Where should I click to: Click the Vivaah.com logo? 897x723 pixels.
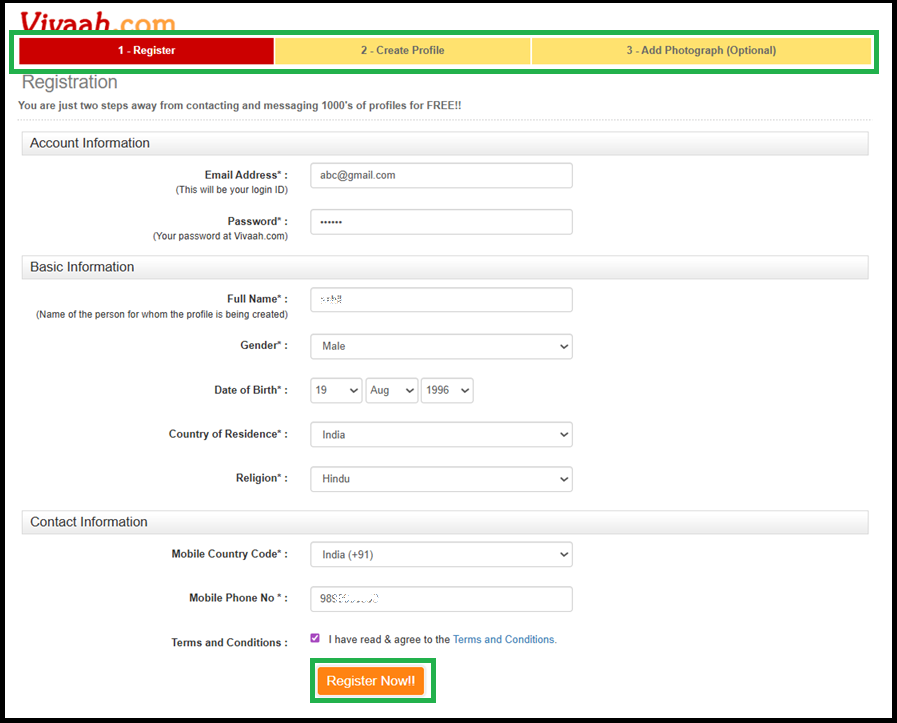(98, 22)
